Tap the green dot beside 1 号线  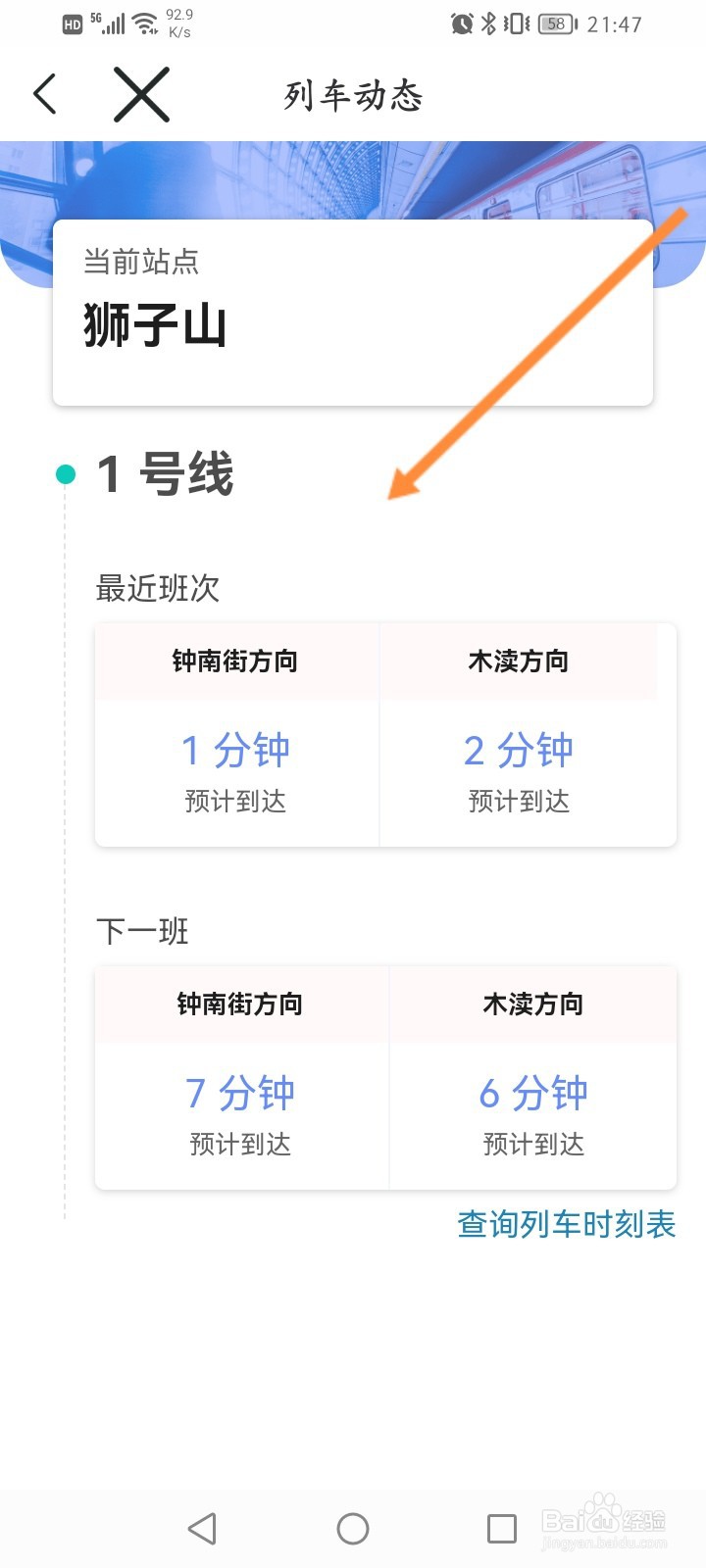pyautogui.click(x=66, y=475)
